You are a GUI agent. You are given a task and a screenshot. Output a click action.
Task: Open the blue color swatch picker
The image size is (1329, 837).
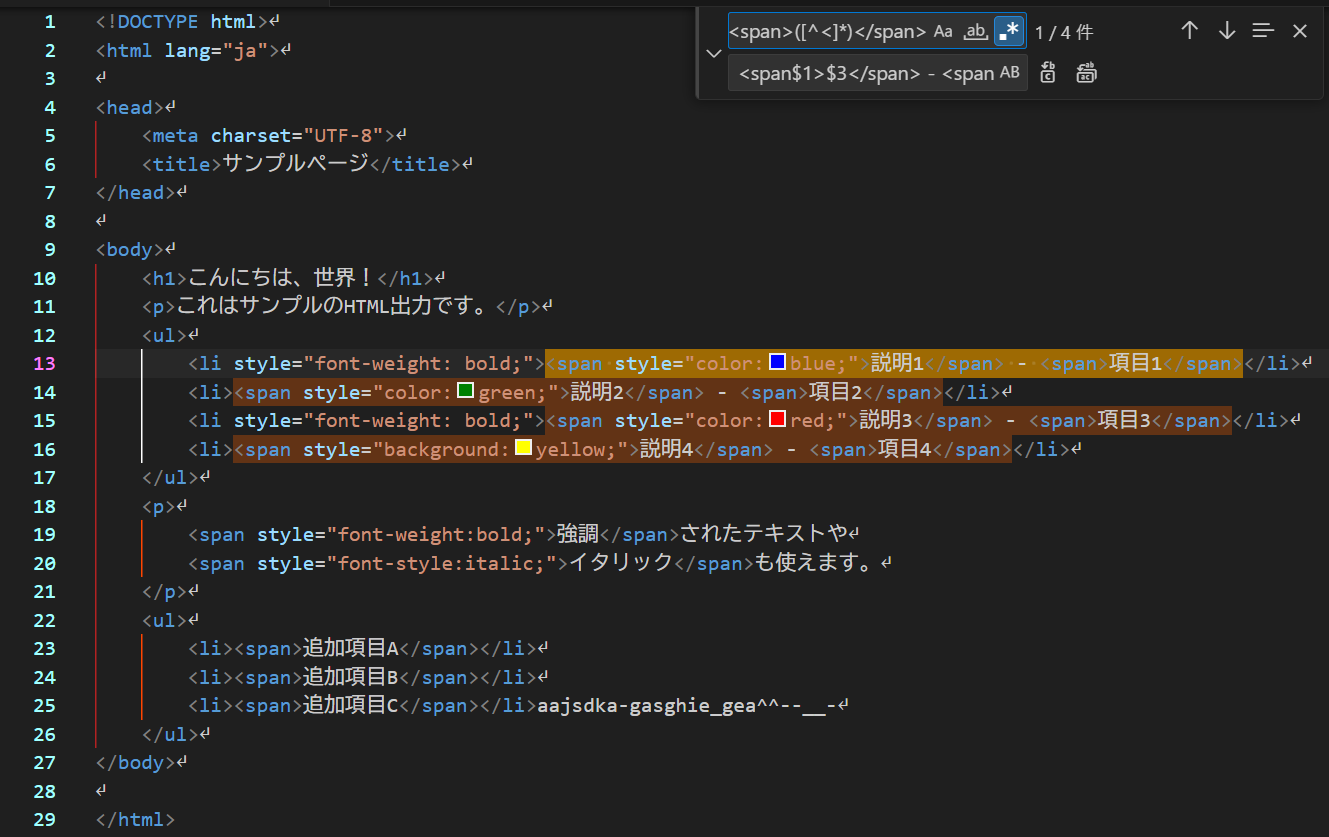pyautogui.click(x=777, y=362)
